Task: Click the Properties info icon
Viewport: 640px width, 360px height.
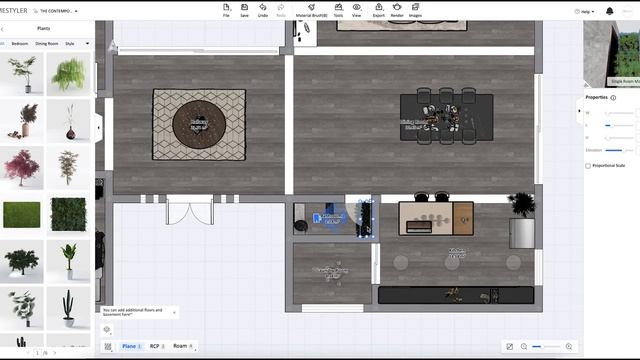Action: pos(613,98)
